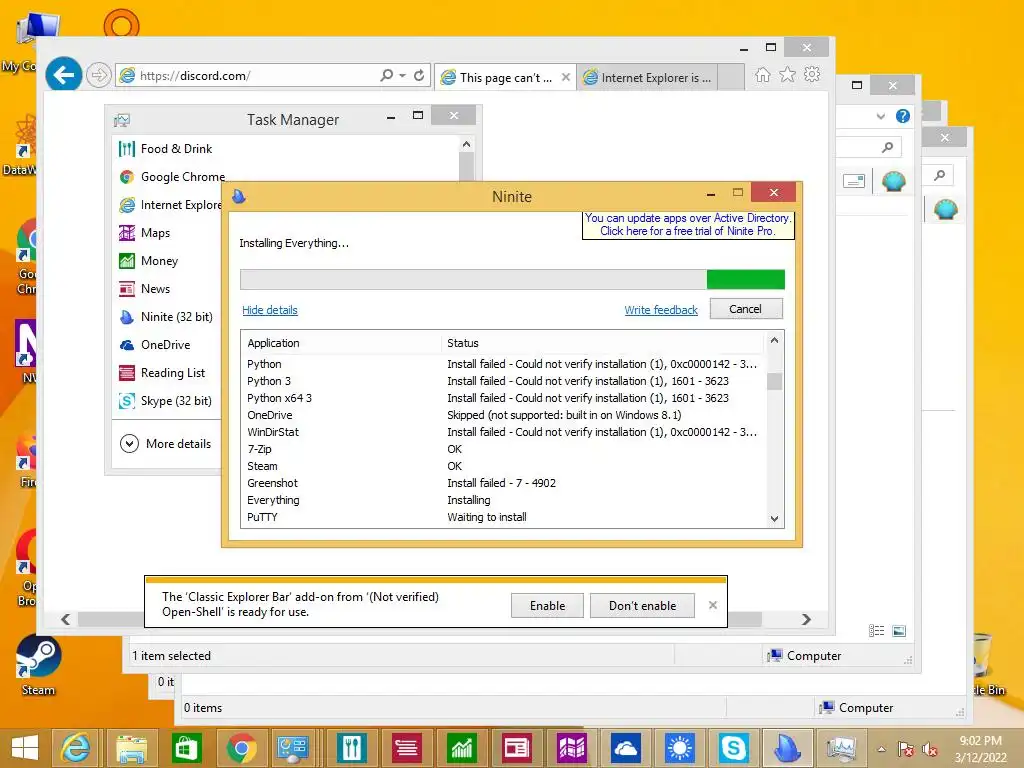
Task: Click the Status column header
Action: 602,344
